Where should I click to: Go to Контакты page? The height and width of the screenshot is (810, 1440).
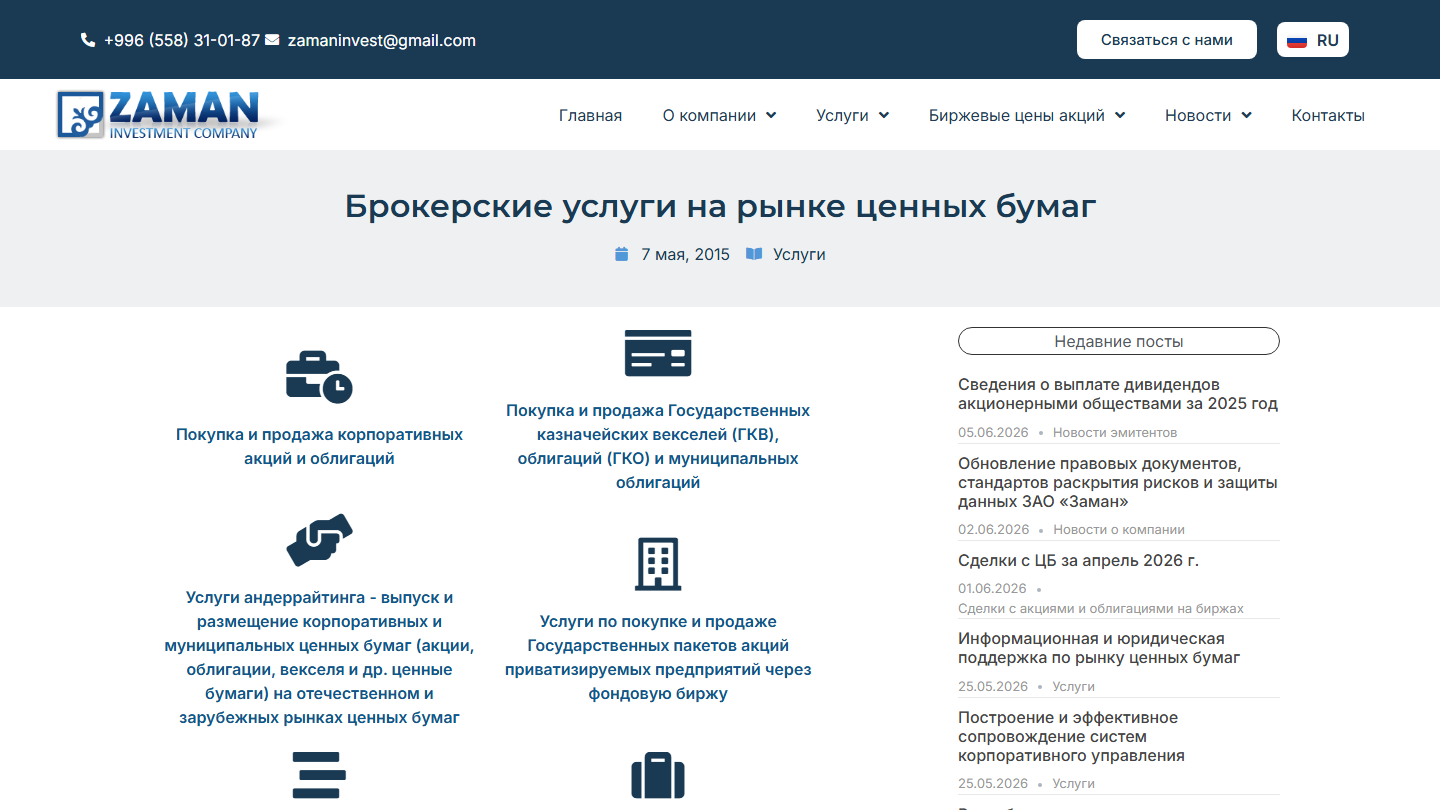(x=1328, y=115)
